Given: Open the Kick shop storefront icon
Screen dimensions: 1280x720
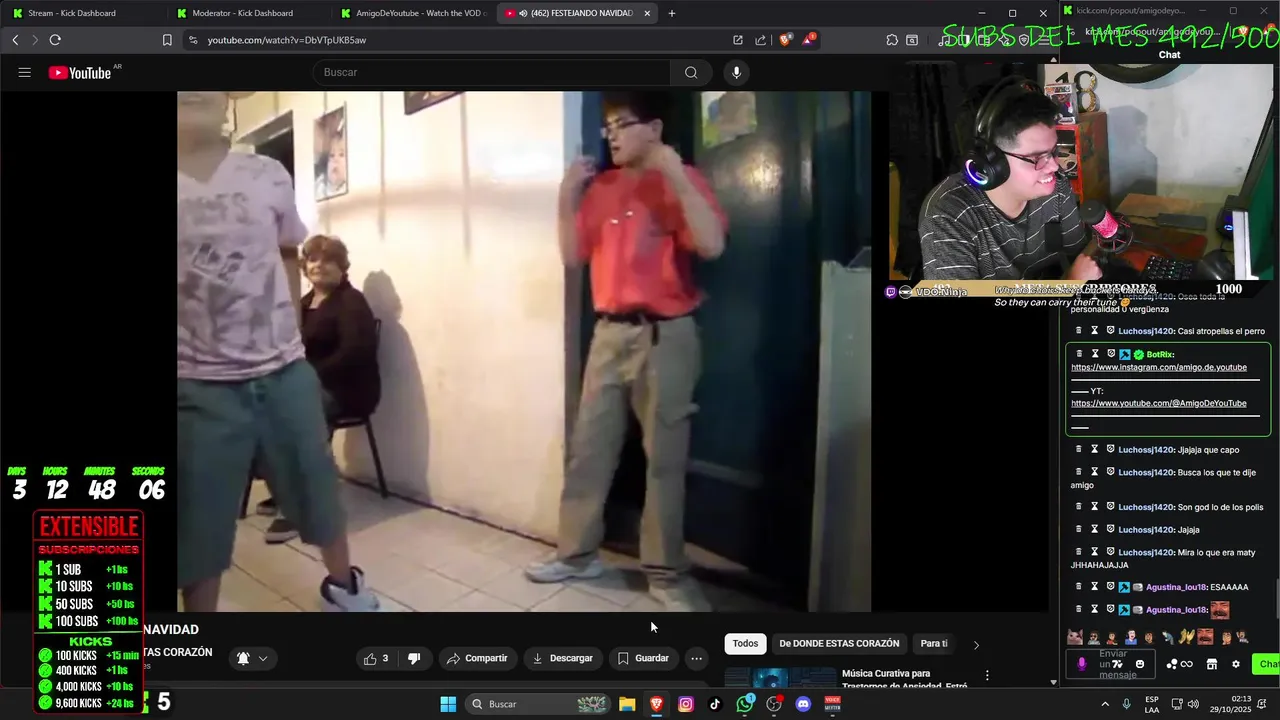Looking at the screenshot, I should pyautogui.click(x=1212, y=664).
